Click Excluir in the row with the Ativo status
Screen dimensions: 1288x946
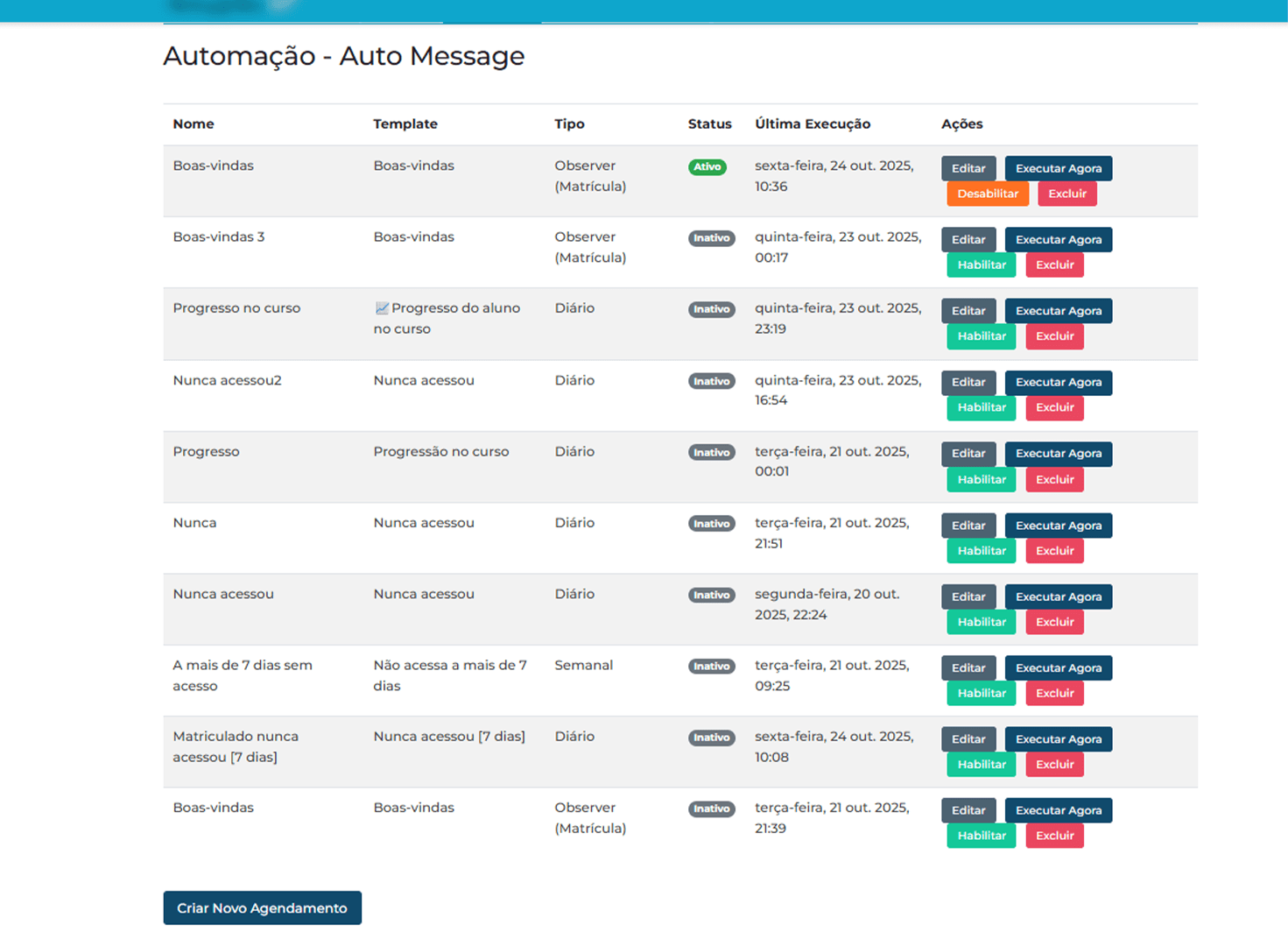[1066, 194]
